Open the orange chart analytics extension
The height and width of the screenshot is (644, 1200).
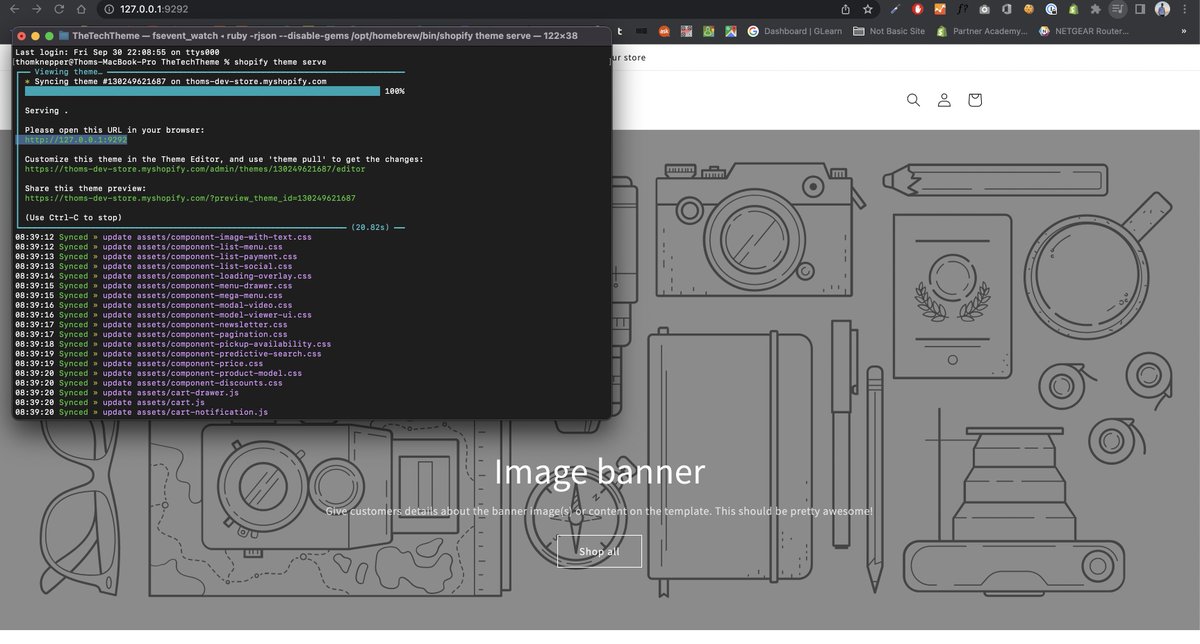pos(940,9)
